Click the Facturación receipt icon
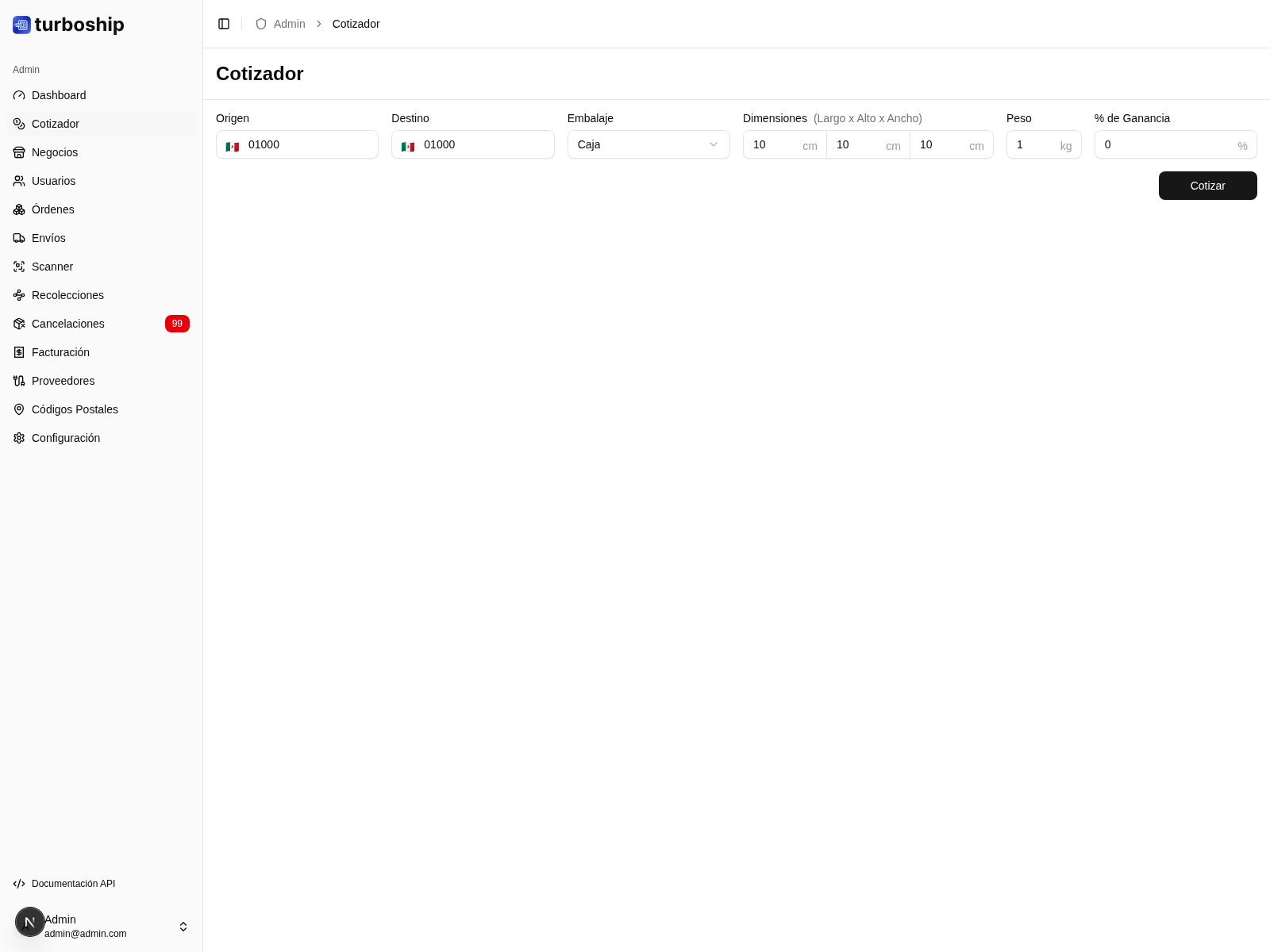 tap(19, 352)
